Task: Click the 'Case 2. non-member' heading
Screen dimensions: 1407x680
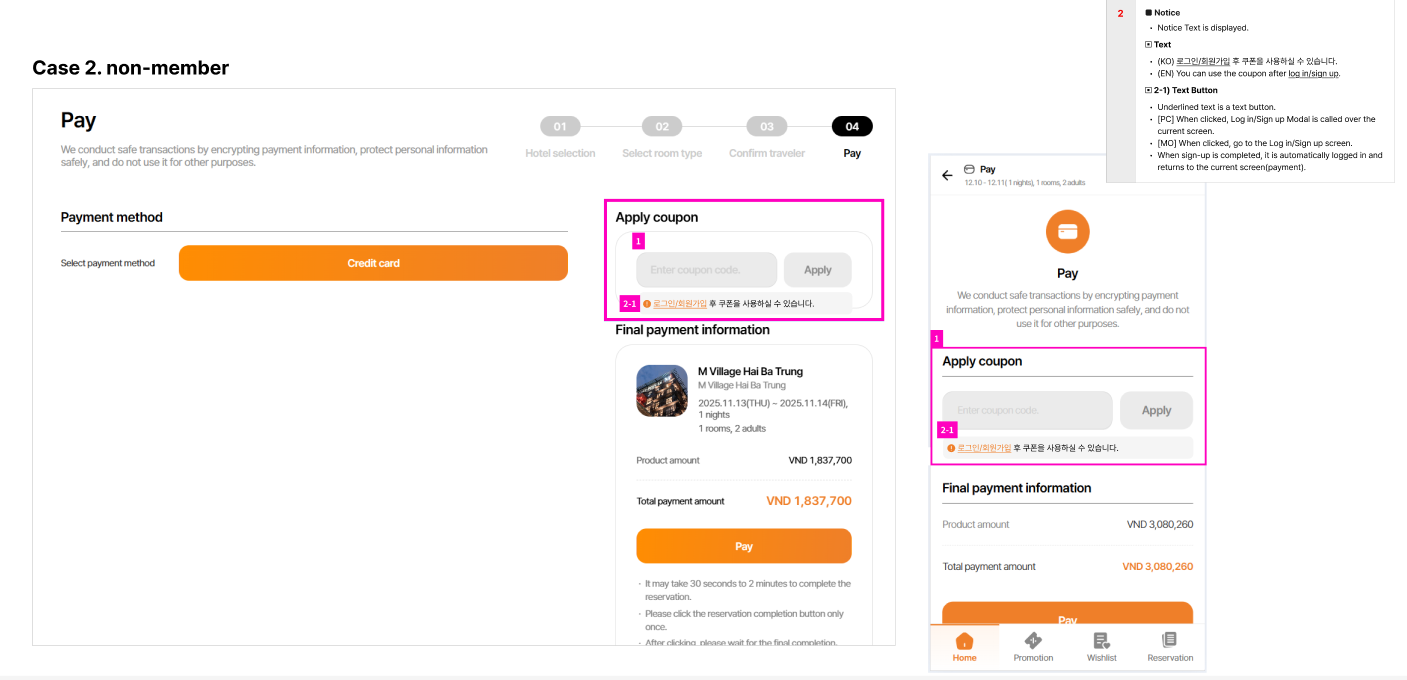Action: [131, 68]
